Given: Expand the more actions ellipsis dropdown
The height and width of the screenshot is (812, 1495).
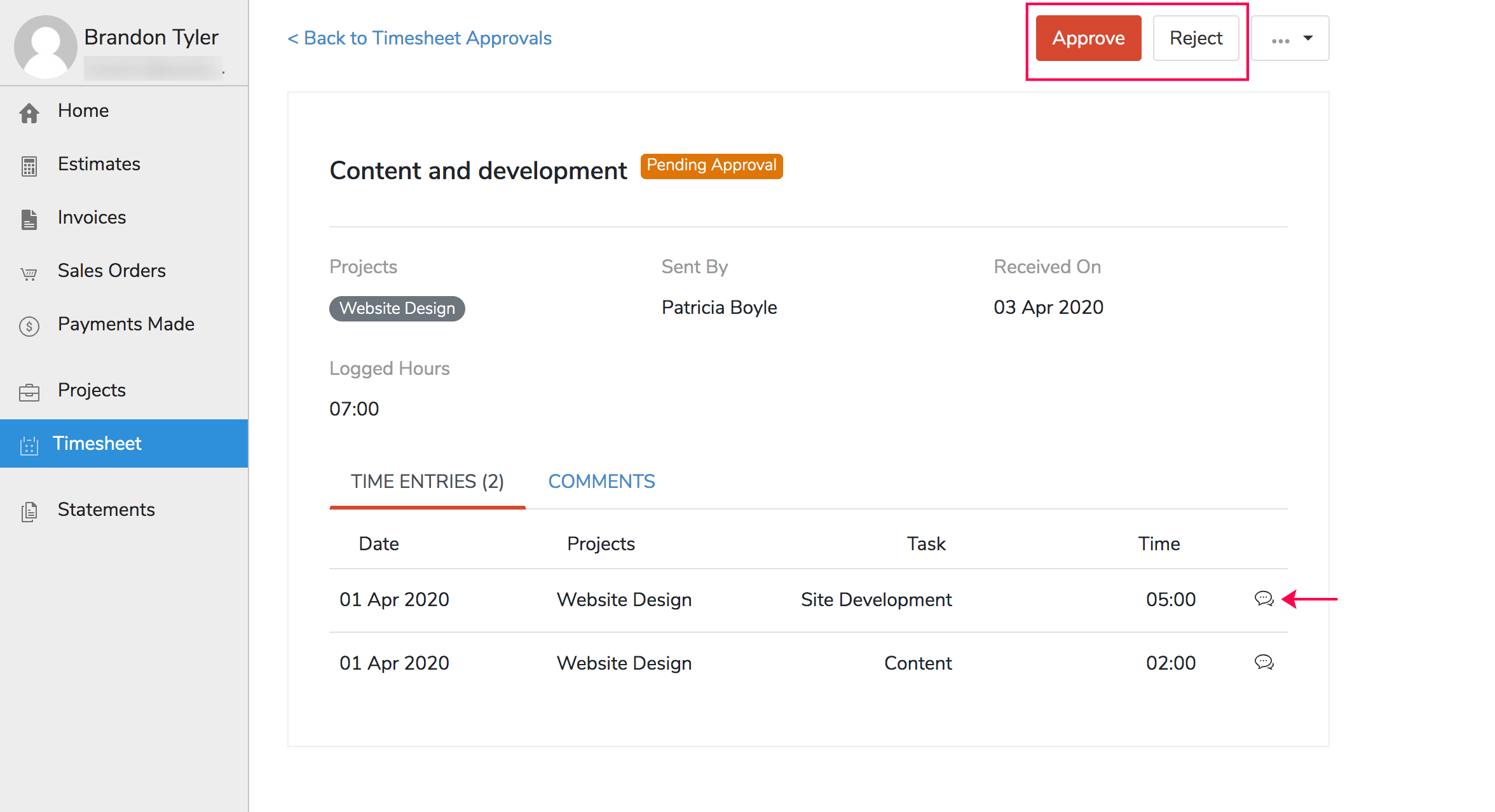Looking at the screenshot, I should [1280, 38].
